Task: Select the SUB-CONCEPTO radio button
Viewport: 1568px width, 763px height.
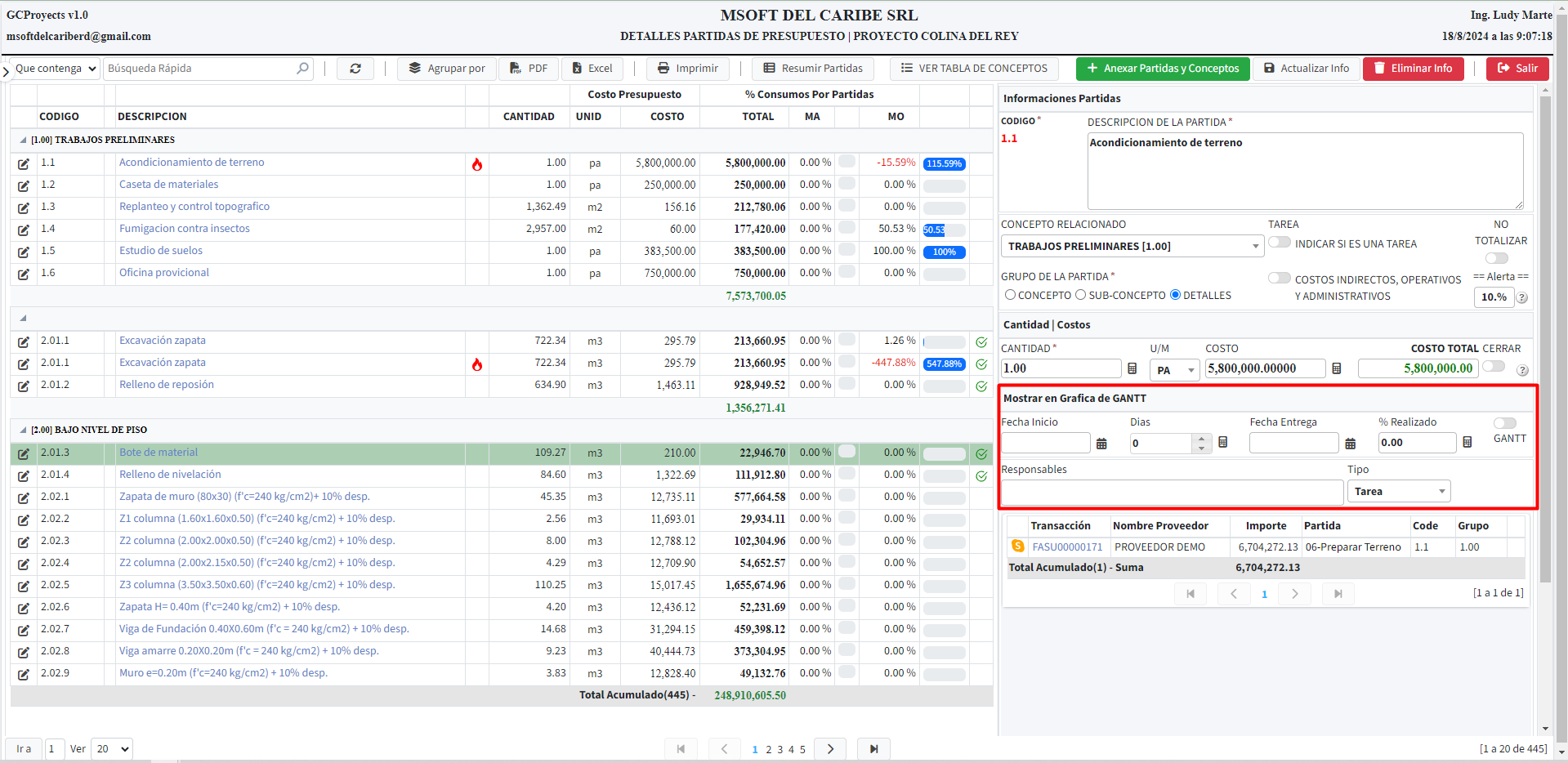Action: 1080,295
